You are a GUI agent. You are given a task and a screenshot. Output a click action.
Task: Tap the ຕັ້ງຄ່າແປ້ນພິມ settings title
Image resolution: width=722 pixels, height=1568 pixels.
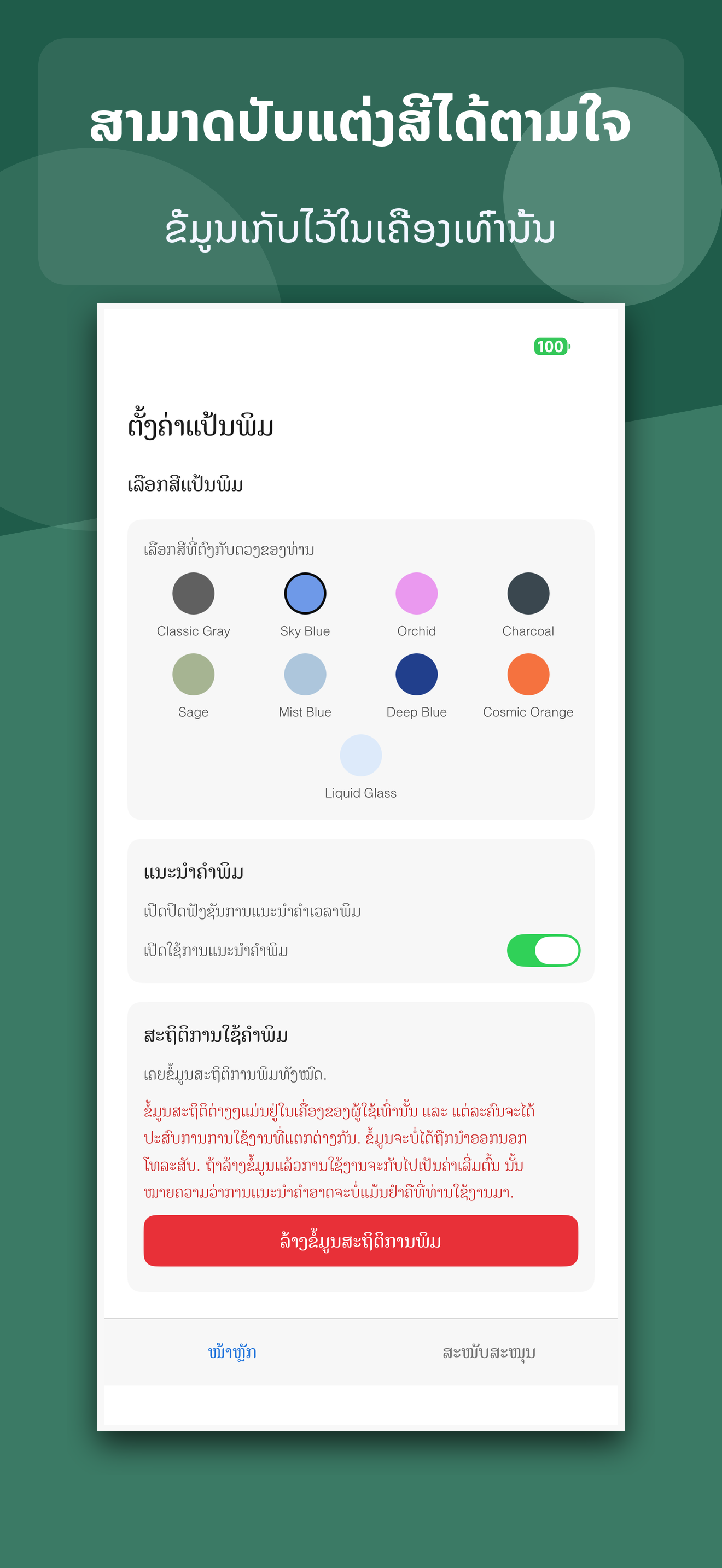[200, 426]
